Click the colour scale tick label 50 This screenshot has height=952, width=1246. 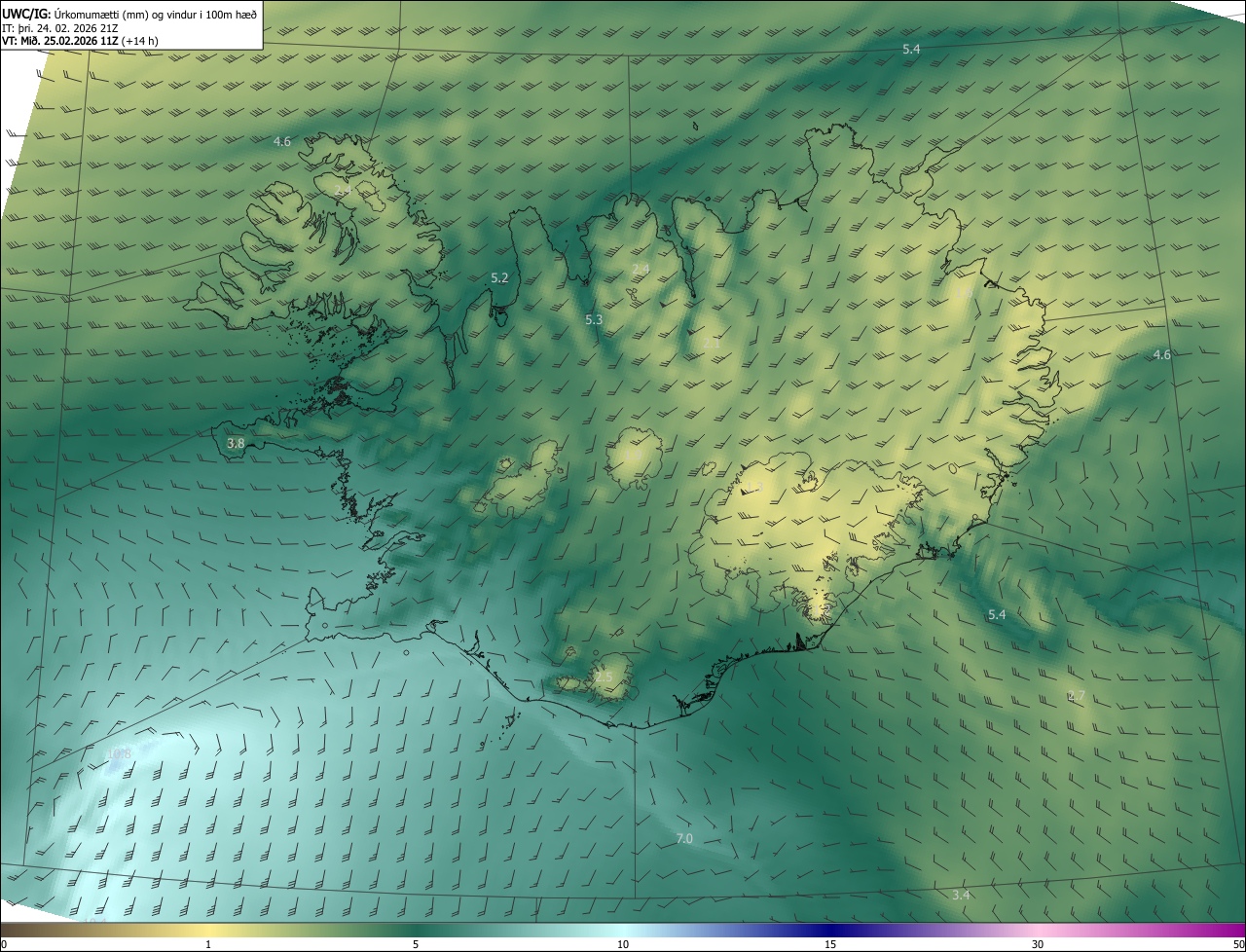point(1238,945)
